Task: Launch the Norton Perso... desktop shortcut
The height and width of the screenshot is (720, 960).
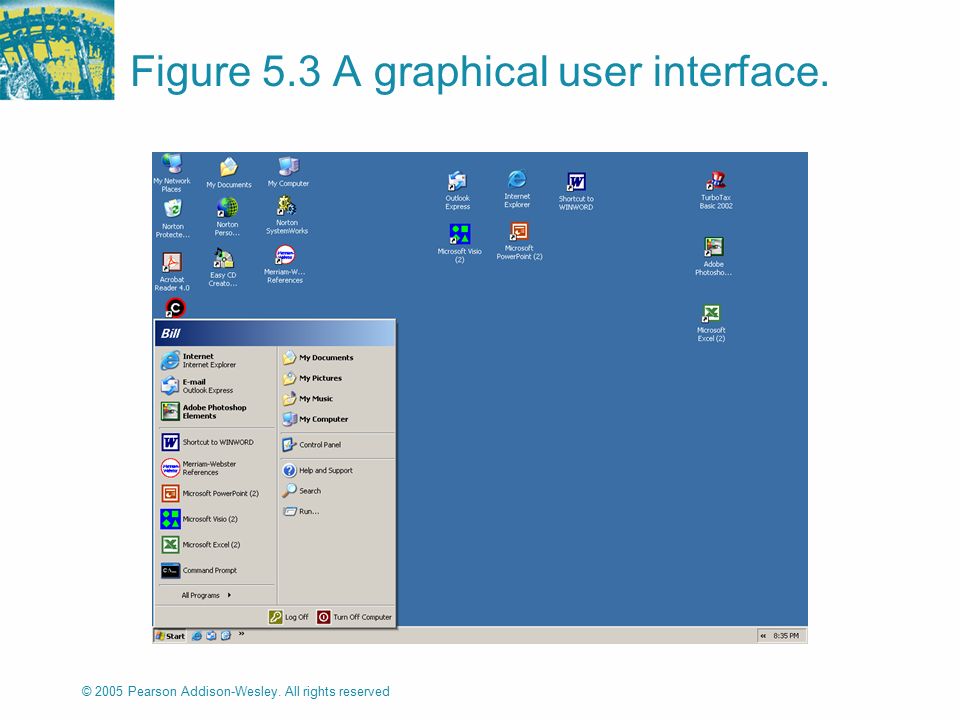Action: [x=227, y=217]
